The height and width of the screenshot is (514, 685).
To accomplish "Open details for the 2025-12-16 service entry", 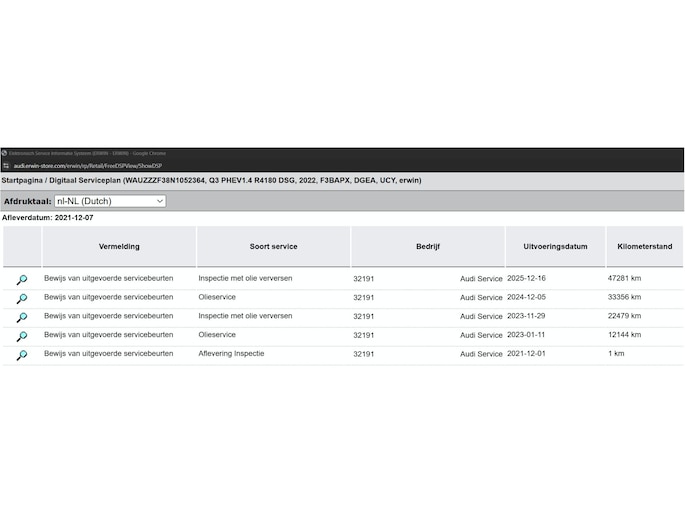I will [22, 280].
